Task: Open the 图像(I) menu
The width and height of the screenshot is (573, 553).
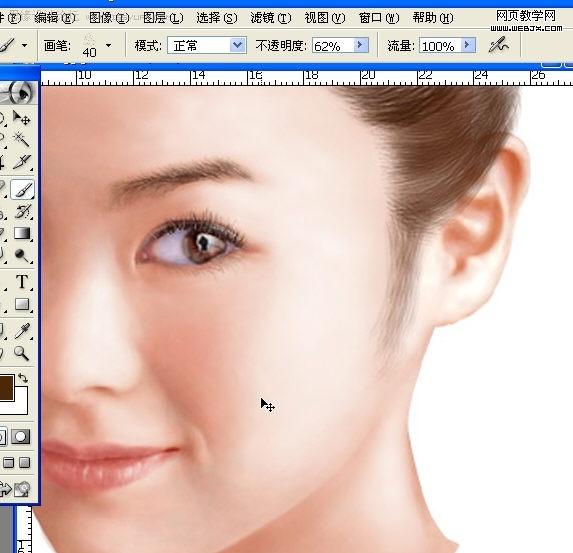Action: tap(109, 18)
